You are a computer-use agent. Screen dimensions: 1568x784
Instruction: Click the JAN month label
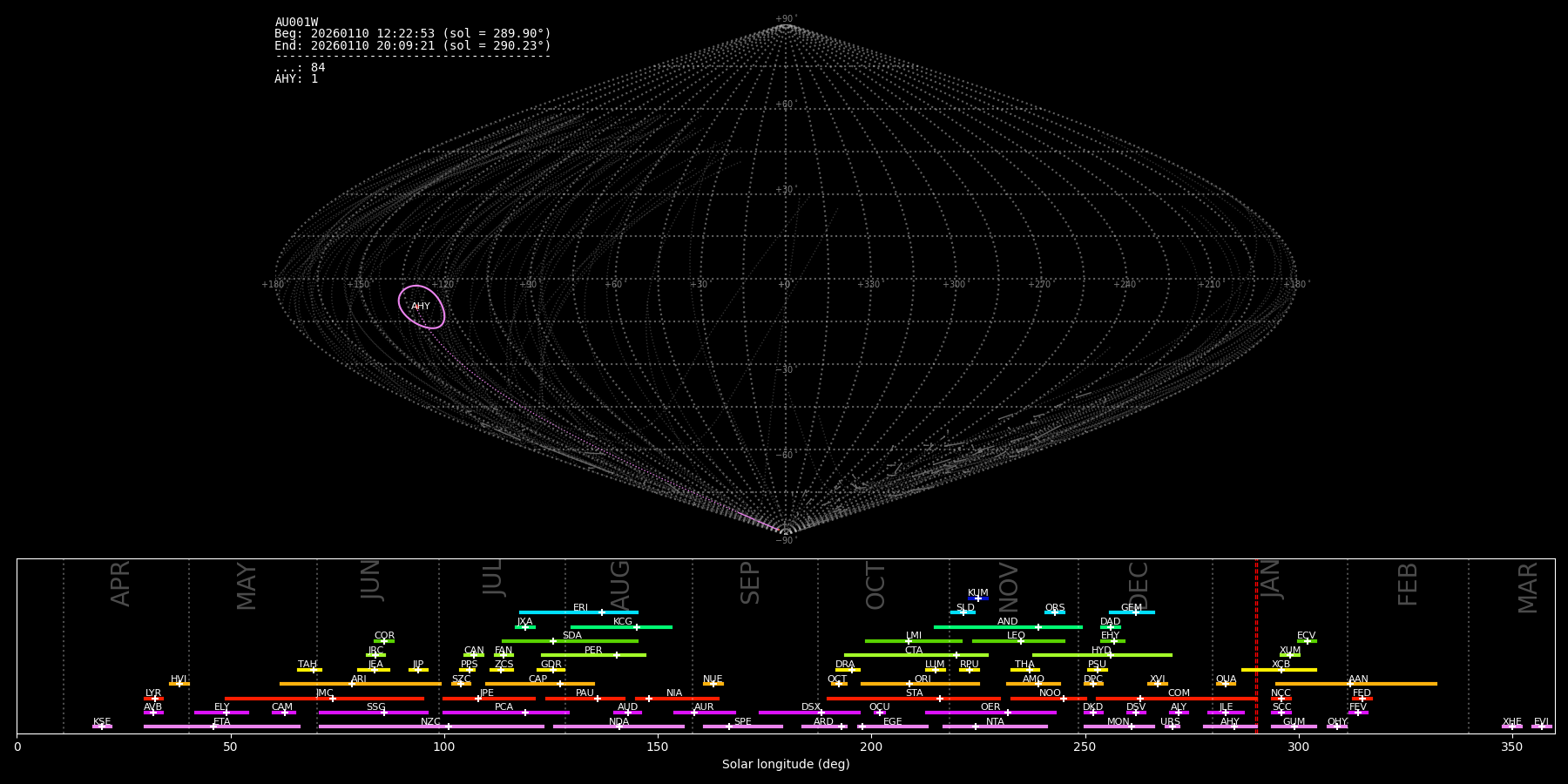point(1272,580)
